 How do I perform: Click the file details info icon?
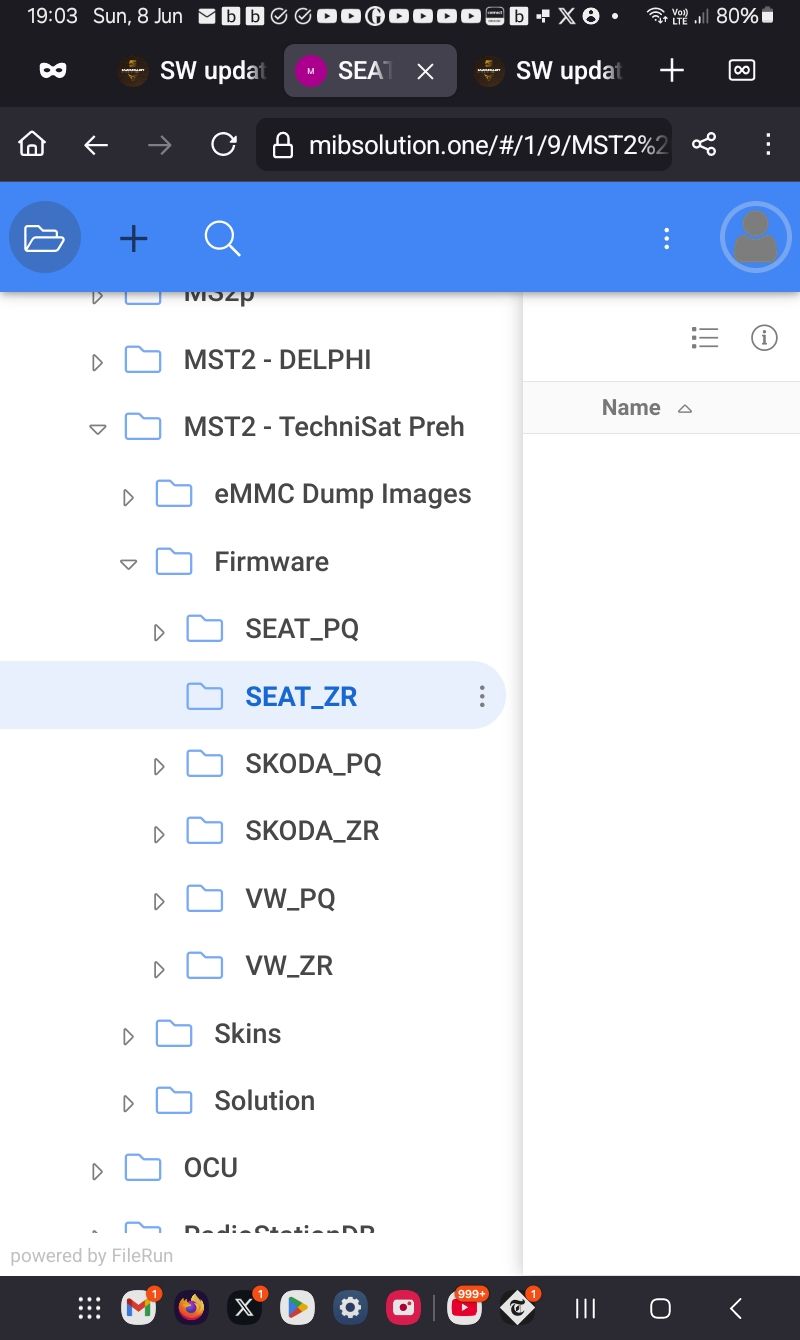pyautogui.click(x=764, y=338)
